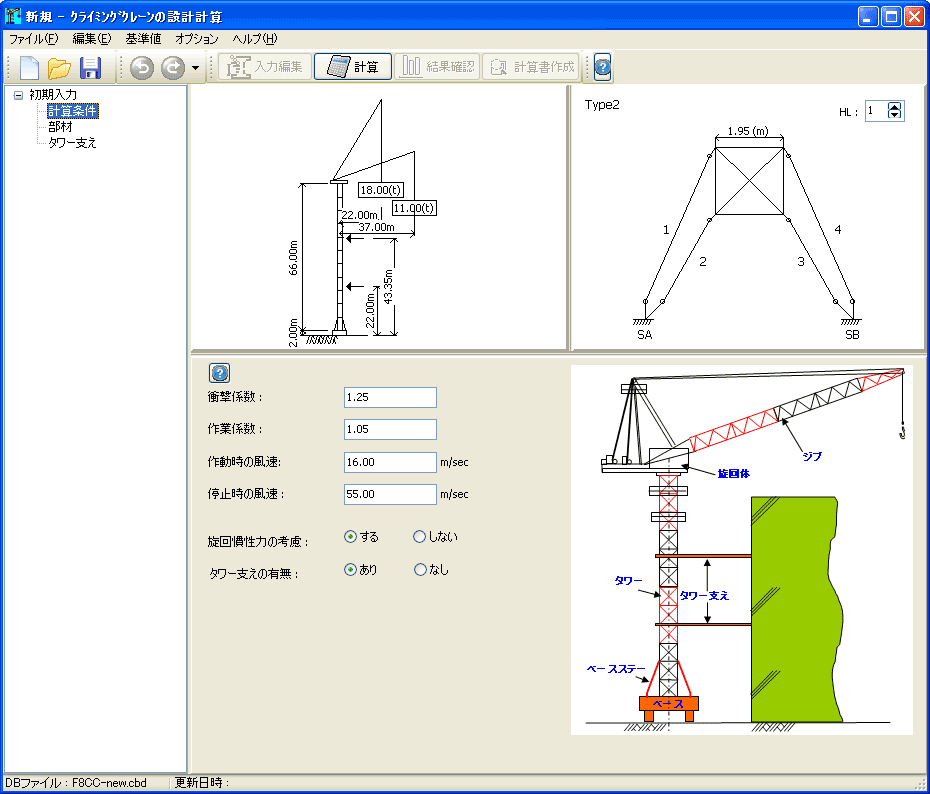Select タワー支え in the tree

point(72,143)
